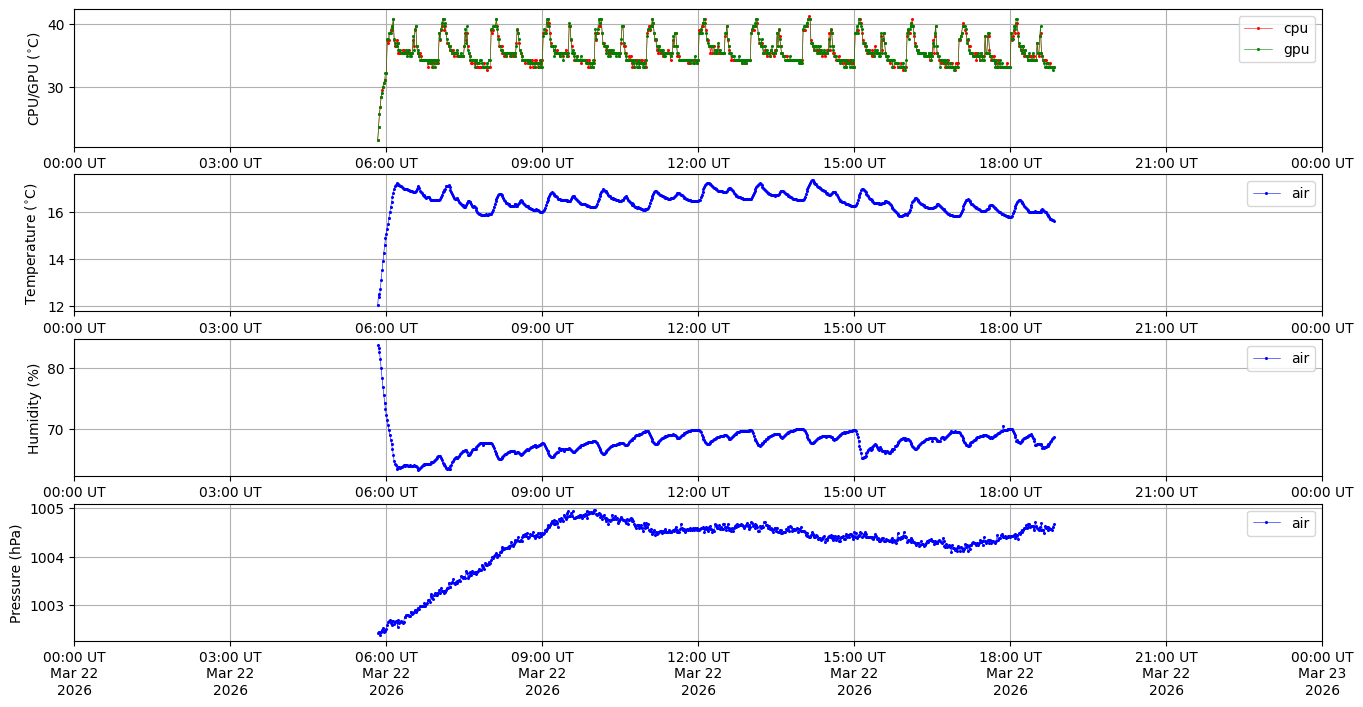The height and width of the screenshot is (707, 1363).
Task: Click the 1005 tick on Pressure axis
Action: [49, 509]
